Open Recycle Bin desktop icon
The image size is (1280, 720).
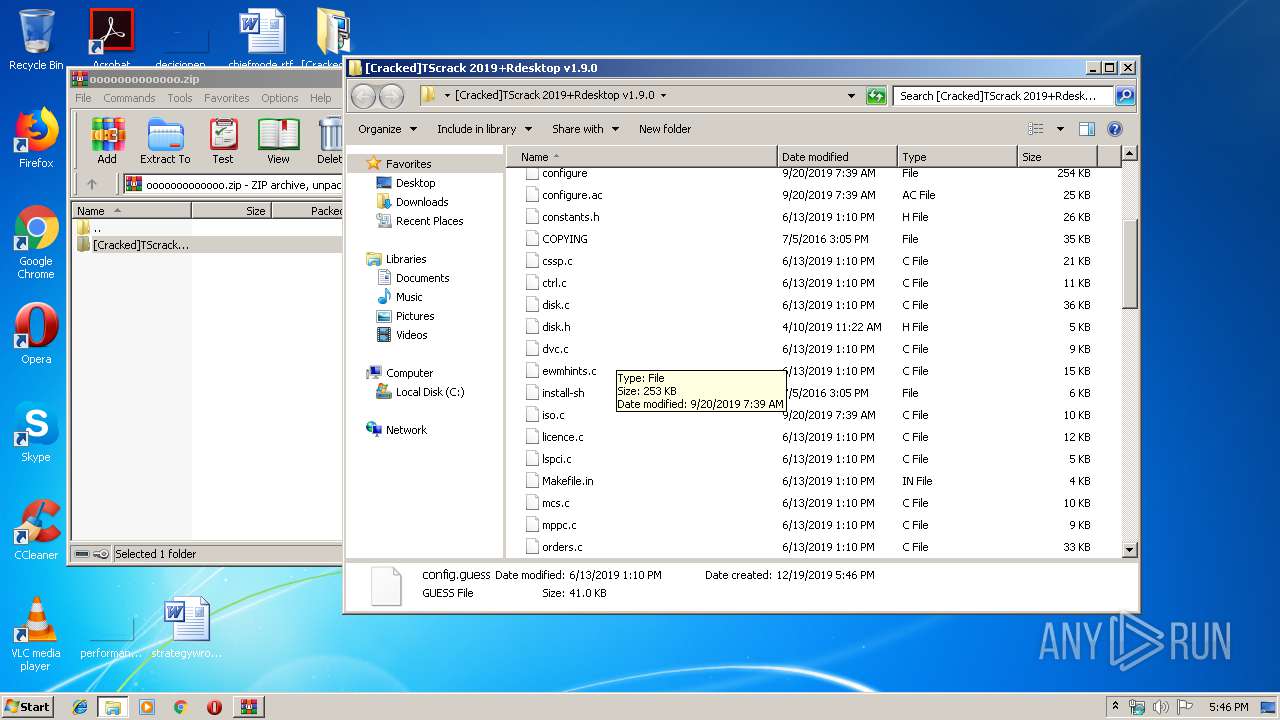(x=36, y=40)
